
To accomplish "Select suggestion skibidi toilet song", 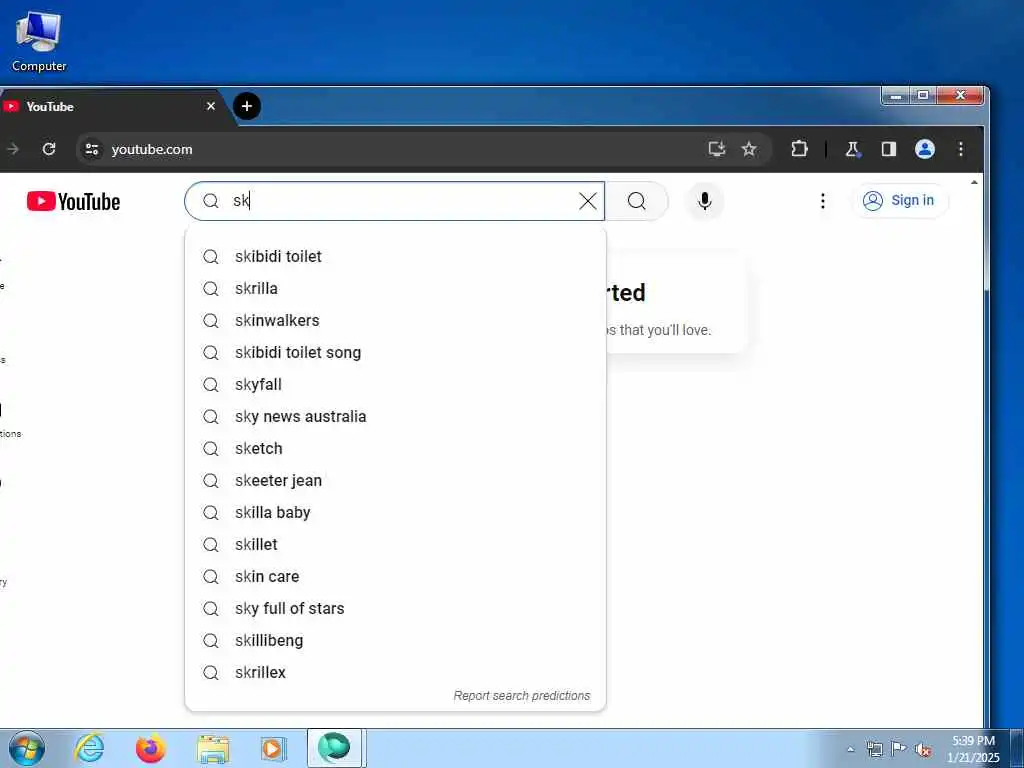I will click(x=395, y=352).
